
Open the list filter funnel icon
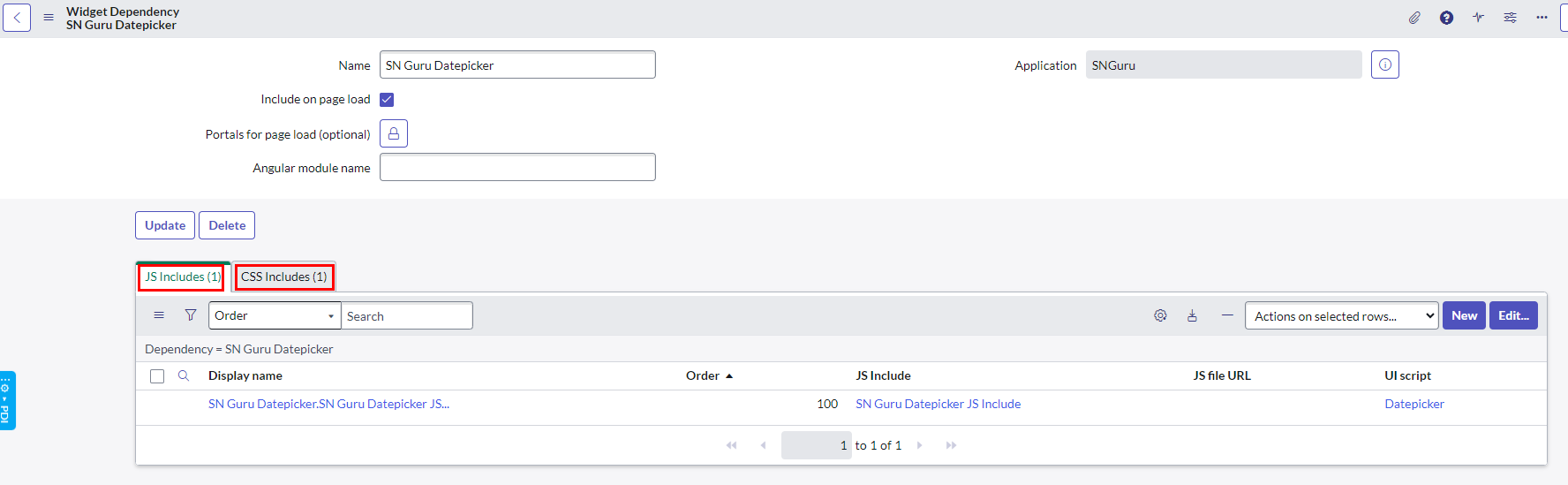click(x=191, y=315)
